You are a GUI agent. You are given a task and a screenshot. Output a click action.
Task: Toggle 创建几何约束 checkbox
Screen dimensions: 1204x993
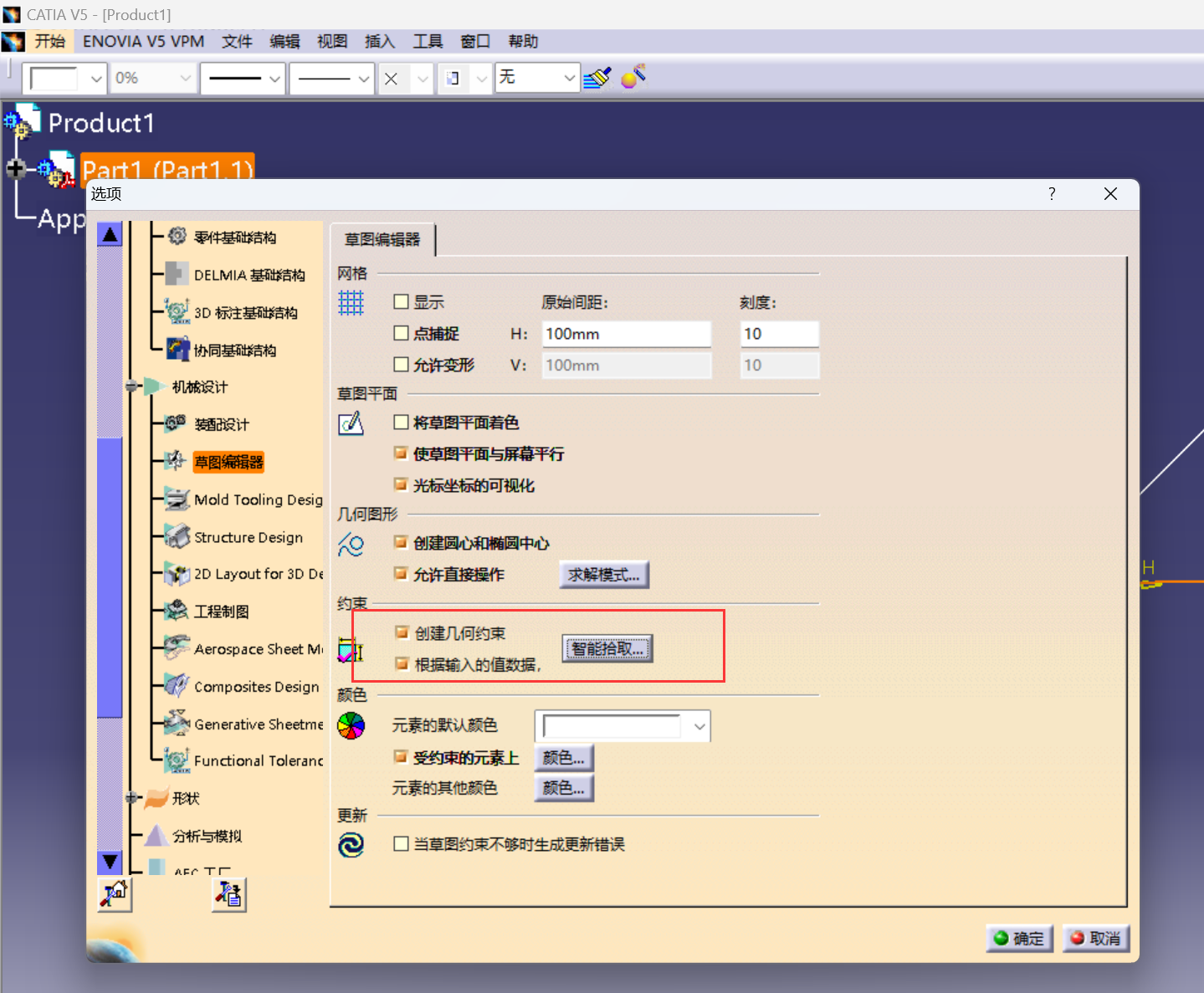tap(402, 633)
